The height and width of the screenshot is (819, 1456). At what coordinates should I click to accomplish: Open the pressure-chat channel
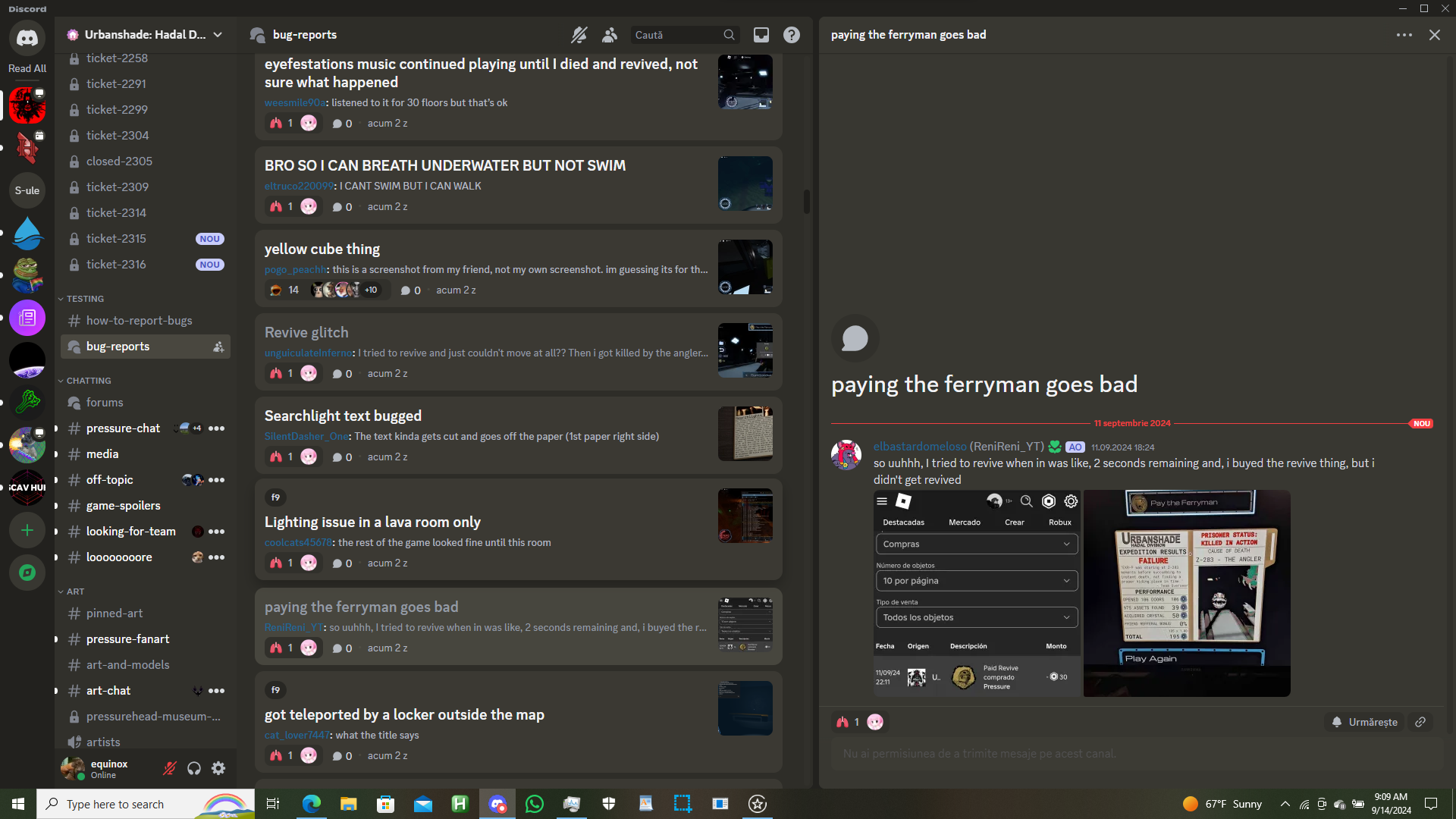click(123, 428)
